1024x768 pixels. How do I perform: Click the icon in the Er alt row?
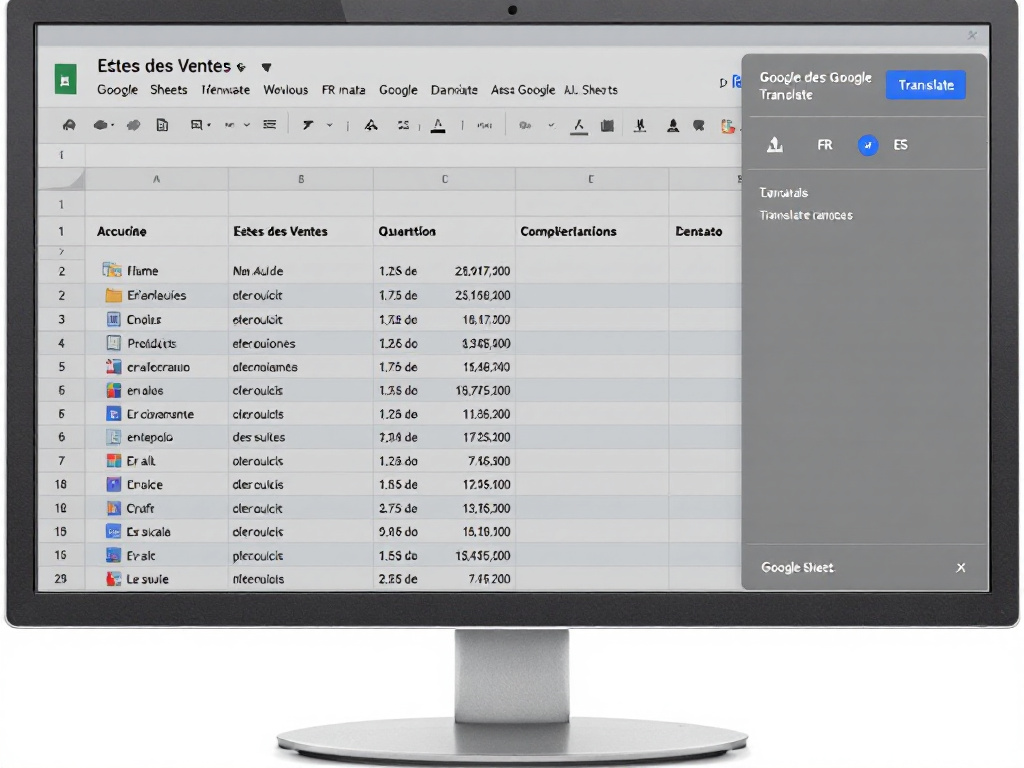click(x=114, y=460)
